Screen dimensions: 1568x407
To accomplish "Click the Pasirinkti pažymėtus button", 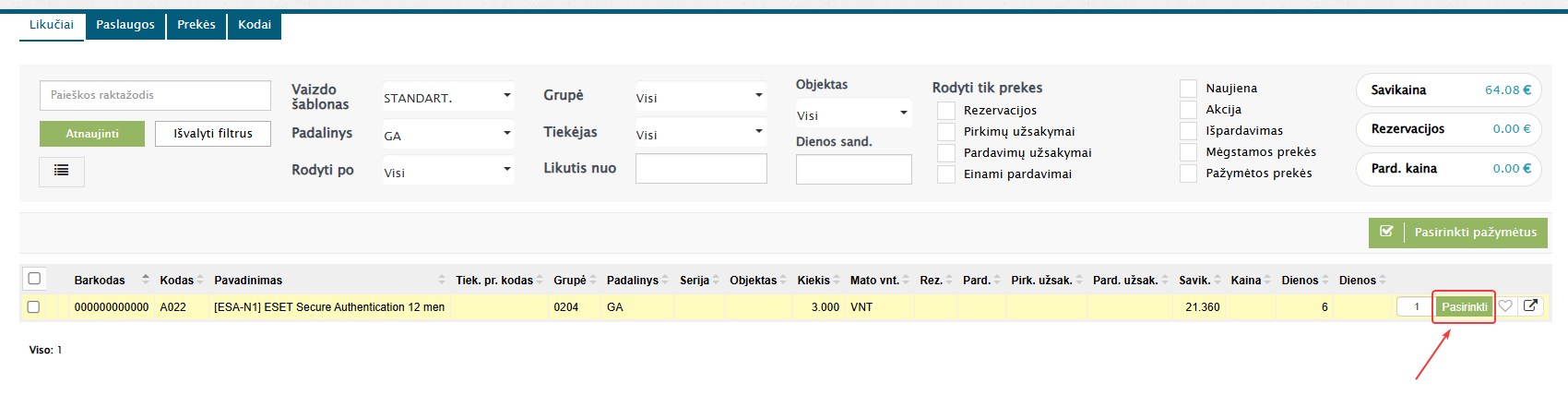I will point(1457,233).
